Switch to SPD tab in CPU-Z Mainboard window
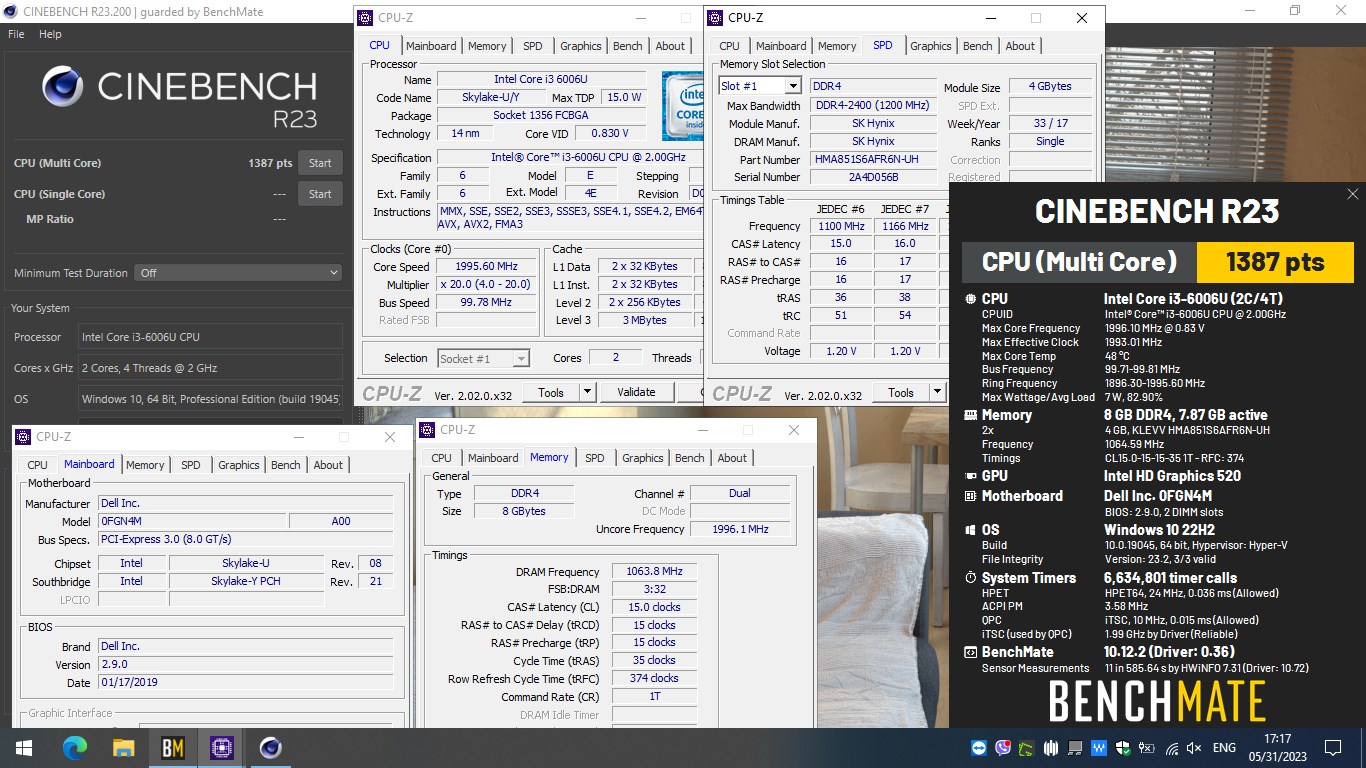 tap(191, 465)
